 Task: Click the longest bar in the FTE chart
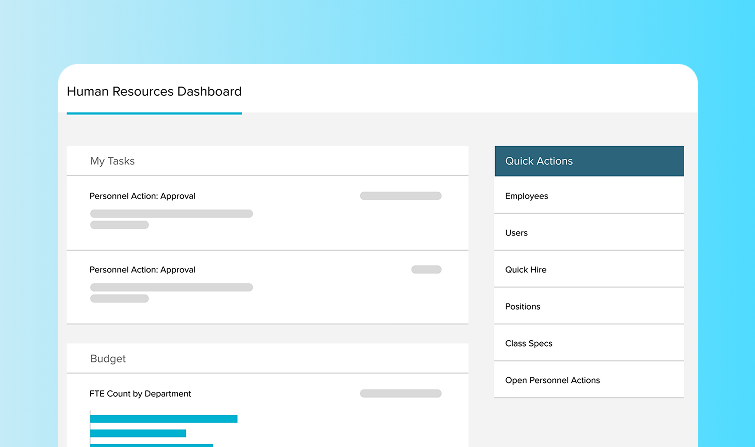(164, 419)
